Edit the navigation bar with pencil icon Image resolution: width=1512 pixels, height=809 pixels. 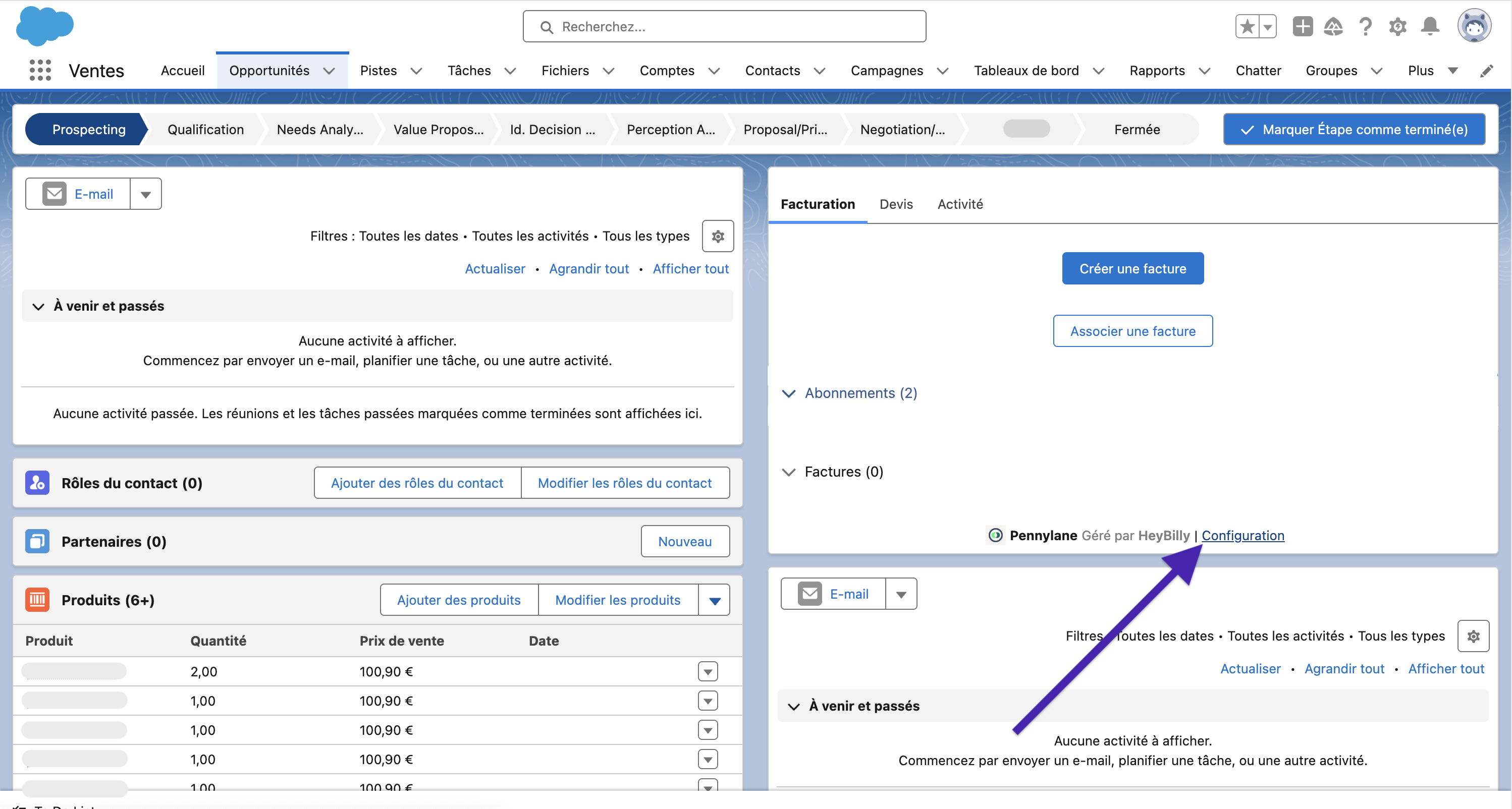[1486, 71]
